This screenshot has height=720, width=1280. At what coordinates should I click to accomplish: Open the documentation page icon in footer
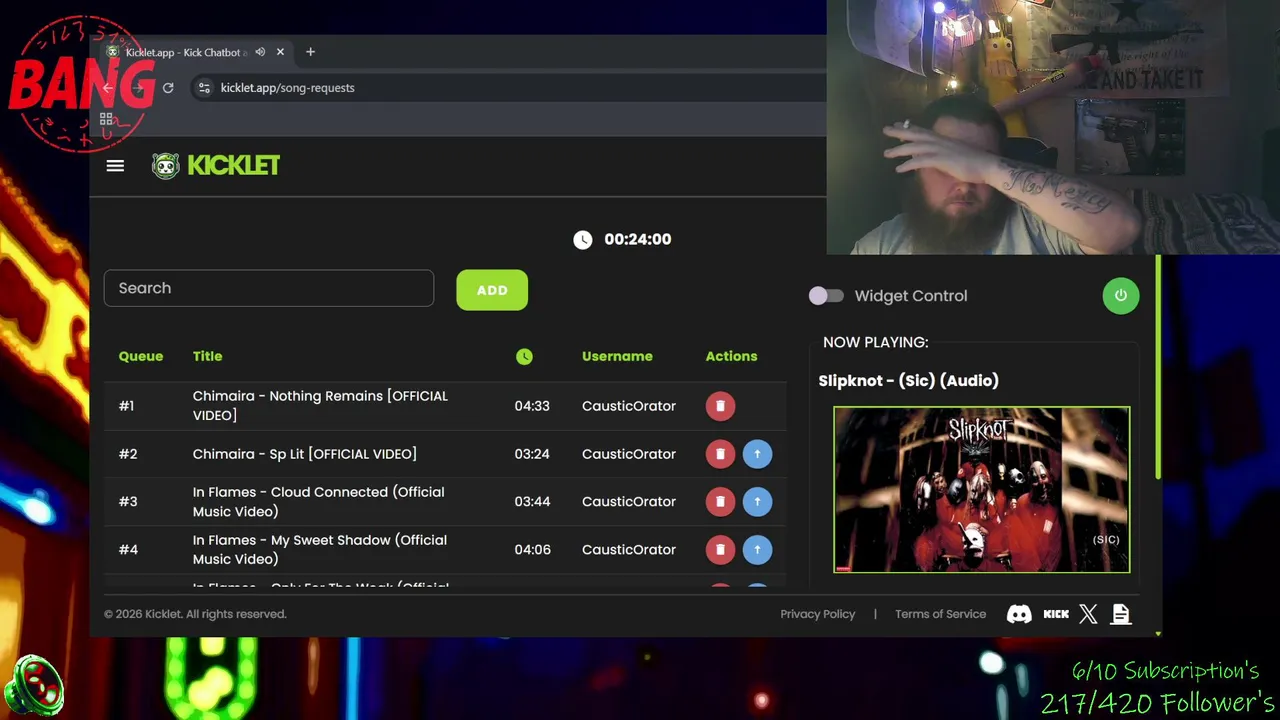click(x=1121, y=614)
